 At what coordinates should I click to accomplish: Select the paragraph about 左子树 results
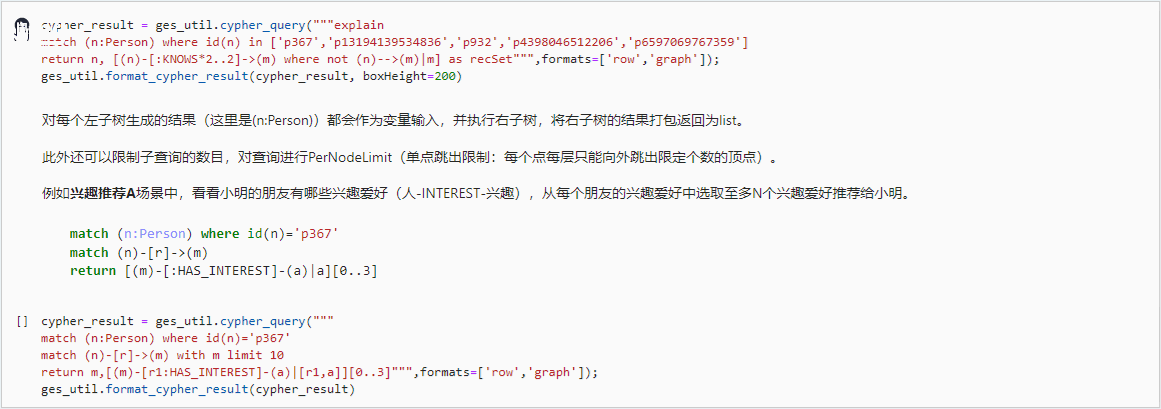click(x=393, y=121)
